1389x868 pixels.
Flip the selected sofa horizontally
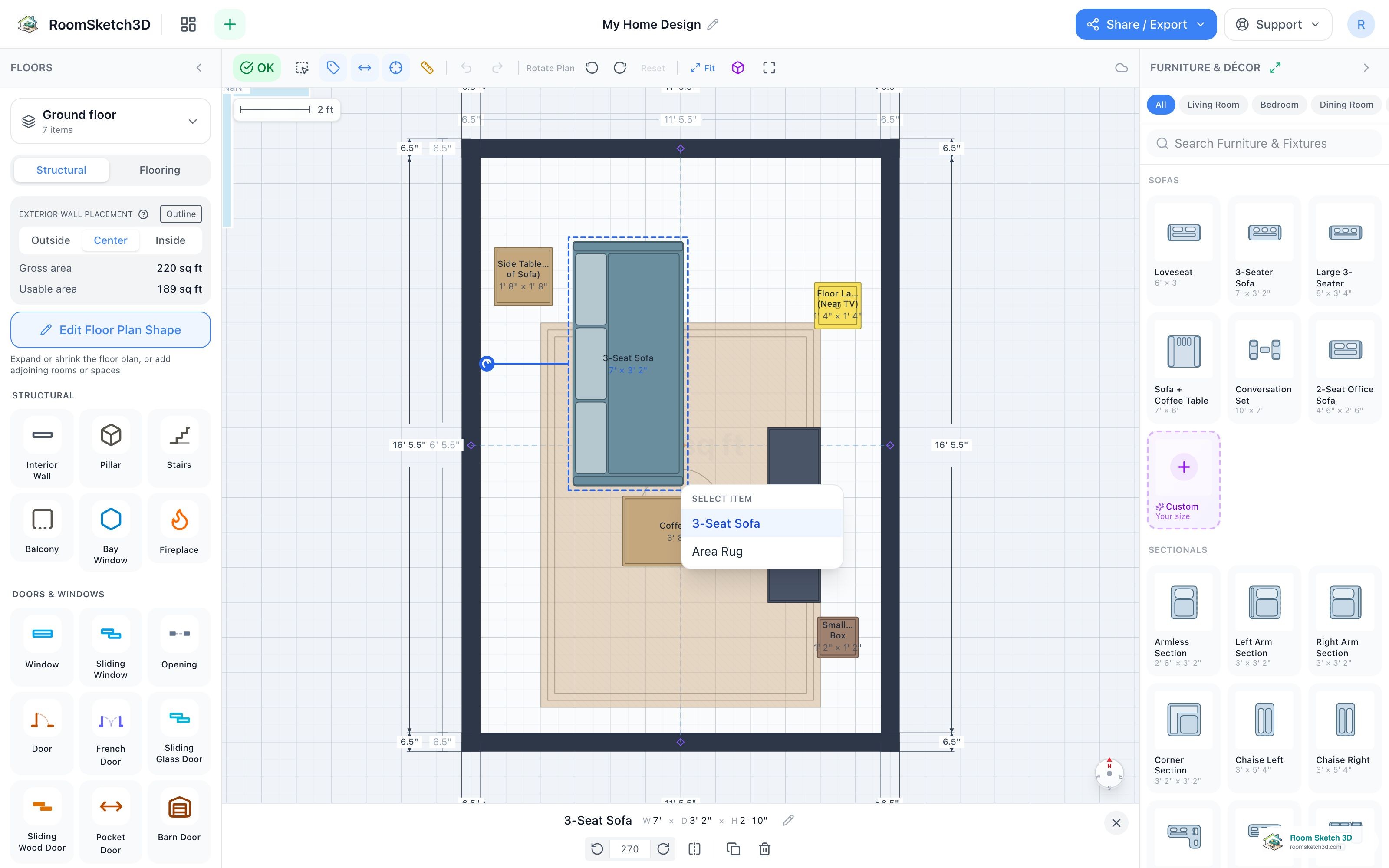pos(694,849)
